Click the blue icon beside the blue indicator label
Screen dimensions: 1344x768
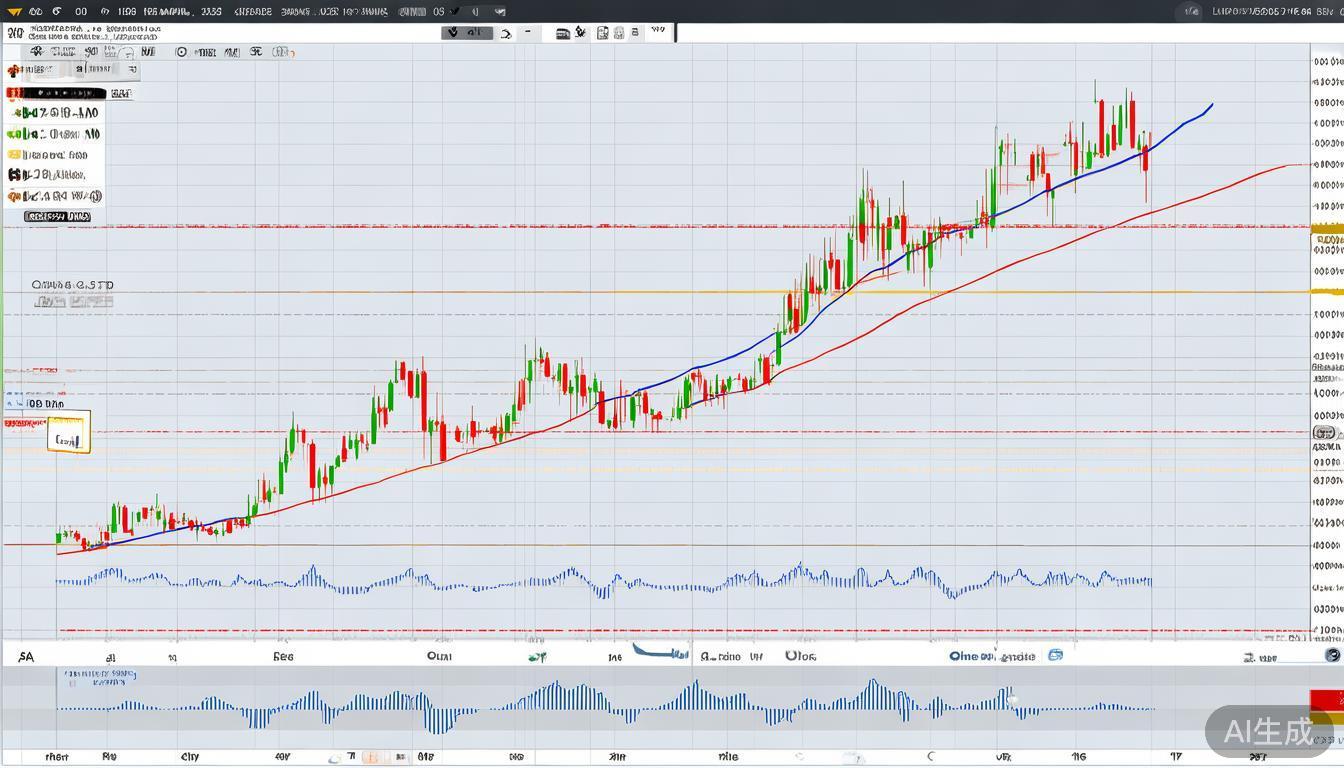click(1055, 656)
